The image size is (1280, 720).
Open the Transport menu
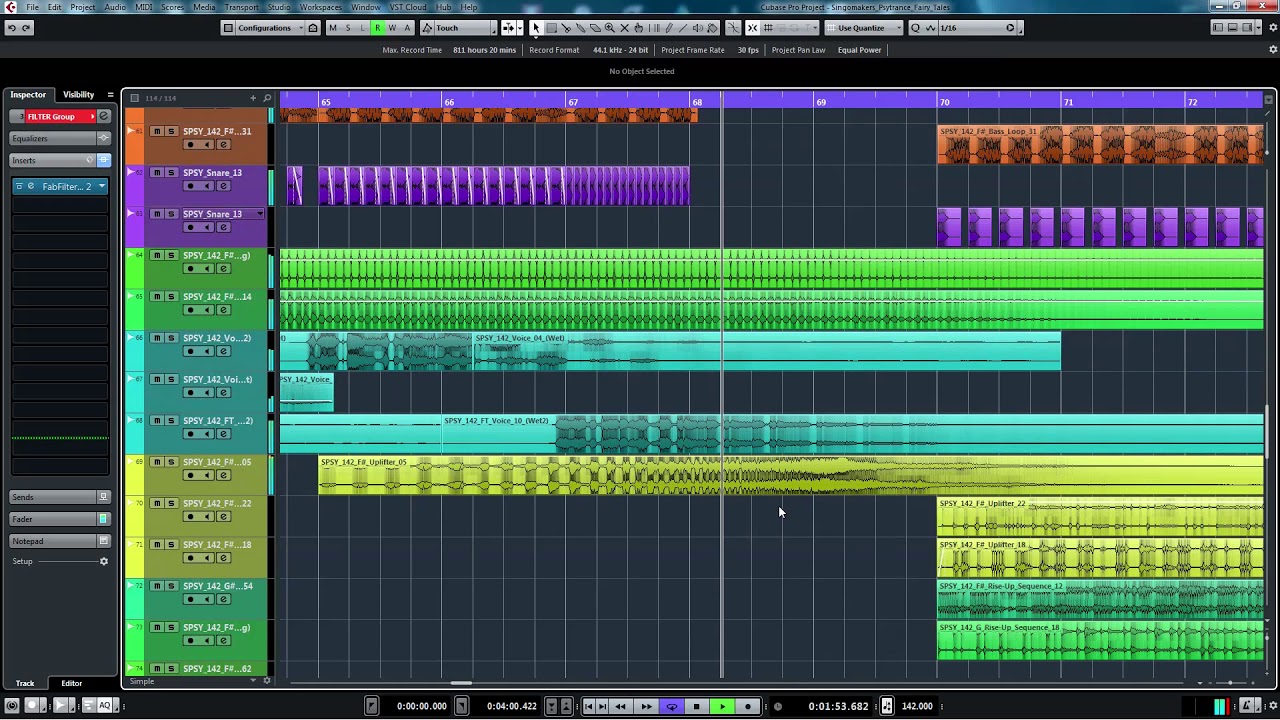coord(241,7)
